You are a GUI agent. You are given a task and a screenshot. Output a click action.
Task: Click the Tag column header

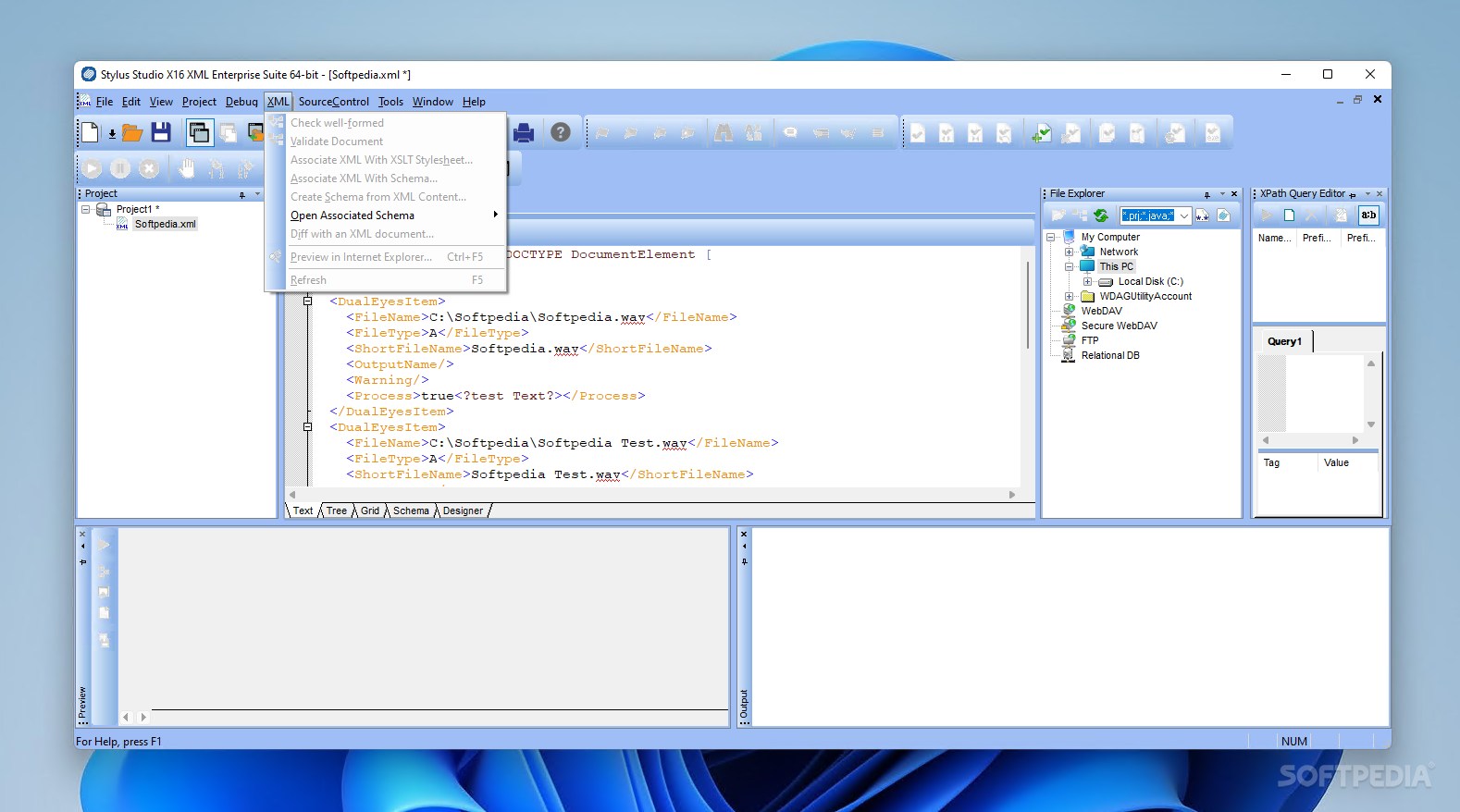click(x=1287, y=462)
